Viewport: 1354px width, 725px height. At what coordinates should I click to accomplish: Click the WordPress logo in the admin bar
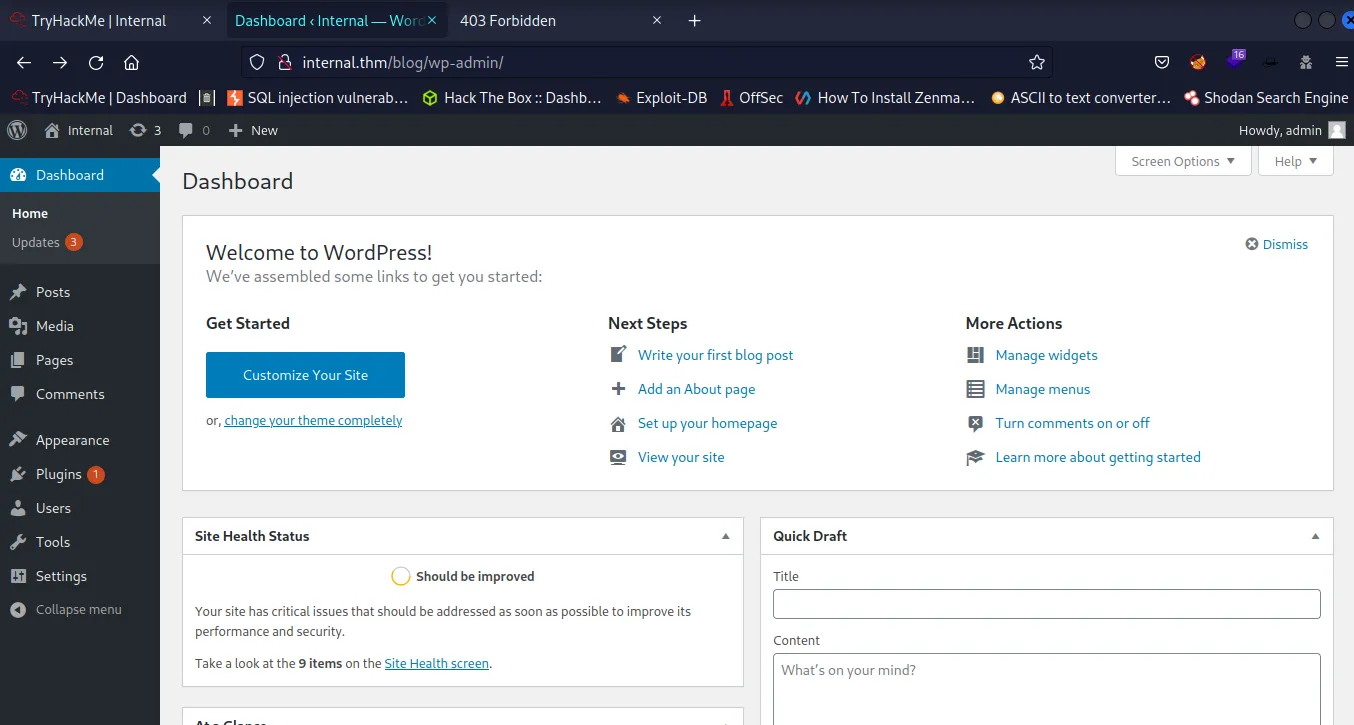[17, 130]
